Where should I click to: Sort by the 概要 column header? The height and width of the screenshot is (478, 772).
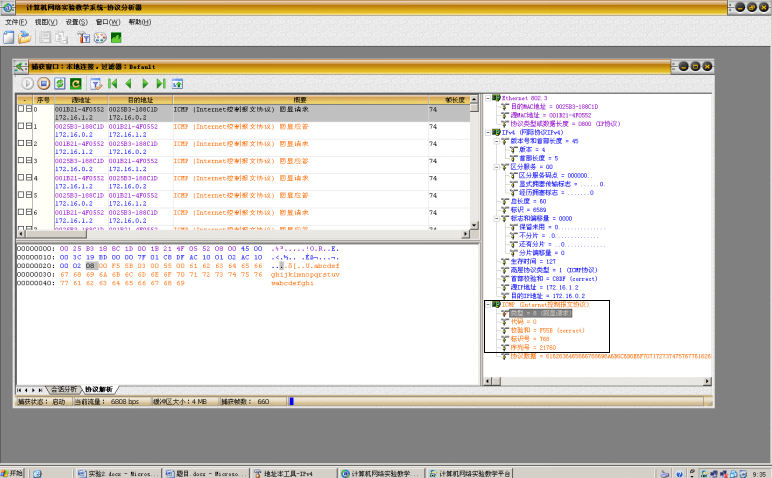point(300,100)
